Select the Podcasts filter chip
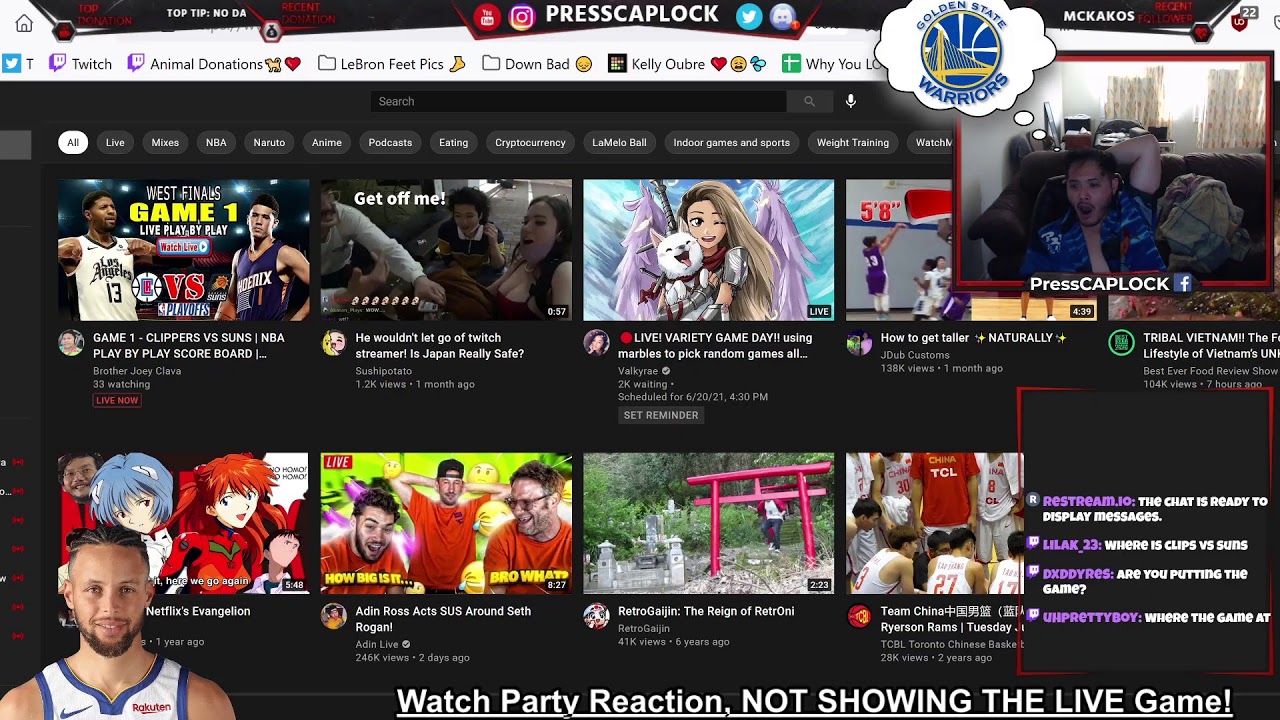The height and width of the screenshot is (720, 1280). pyautogui.click(x=390, y=143)
